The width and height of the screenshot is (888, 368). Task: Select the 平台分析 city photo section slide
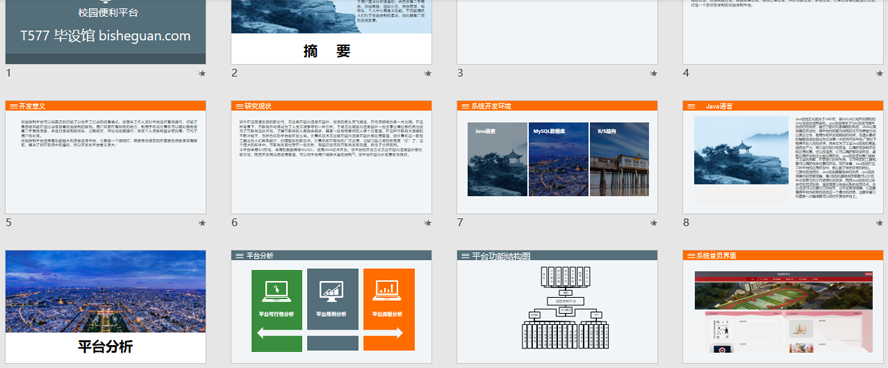click(x=105, y=307)
